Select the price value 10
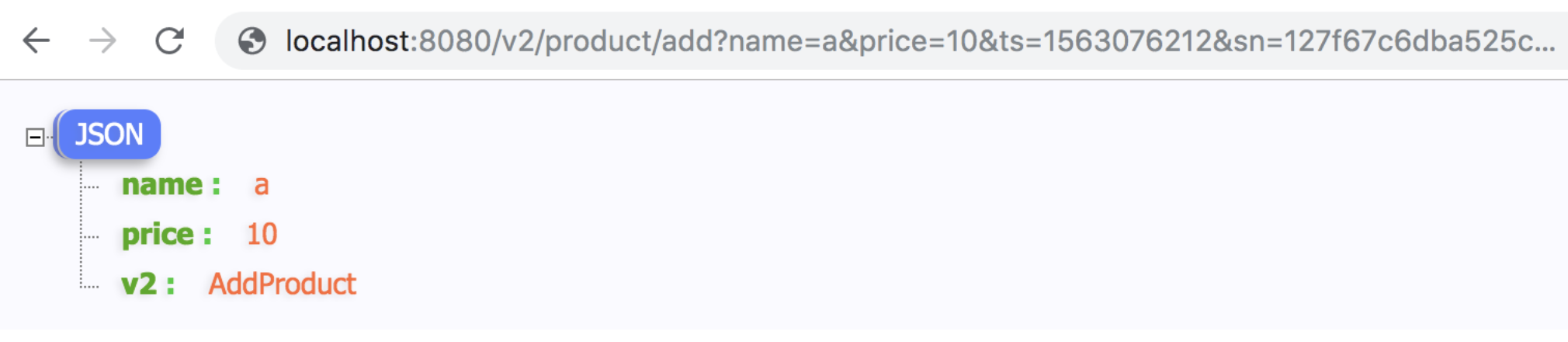Screen dimensions: 1568x342 [x=262, y=235]
